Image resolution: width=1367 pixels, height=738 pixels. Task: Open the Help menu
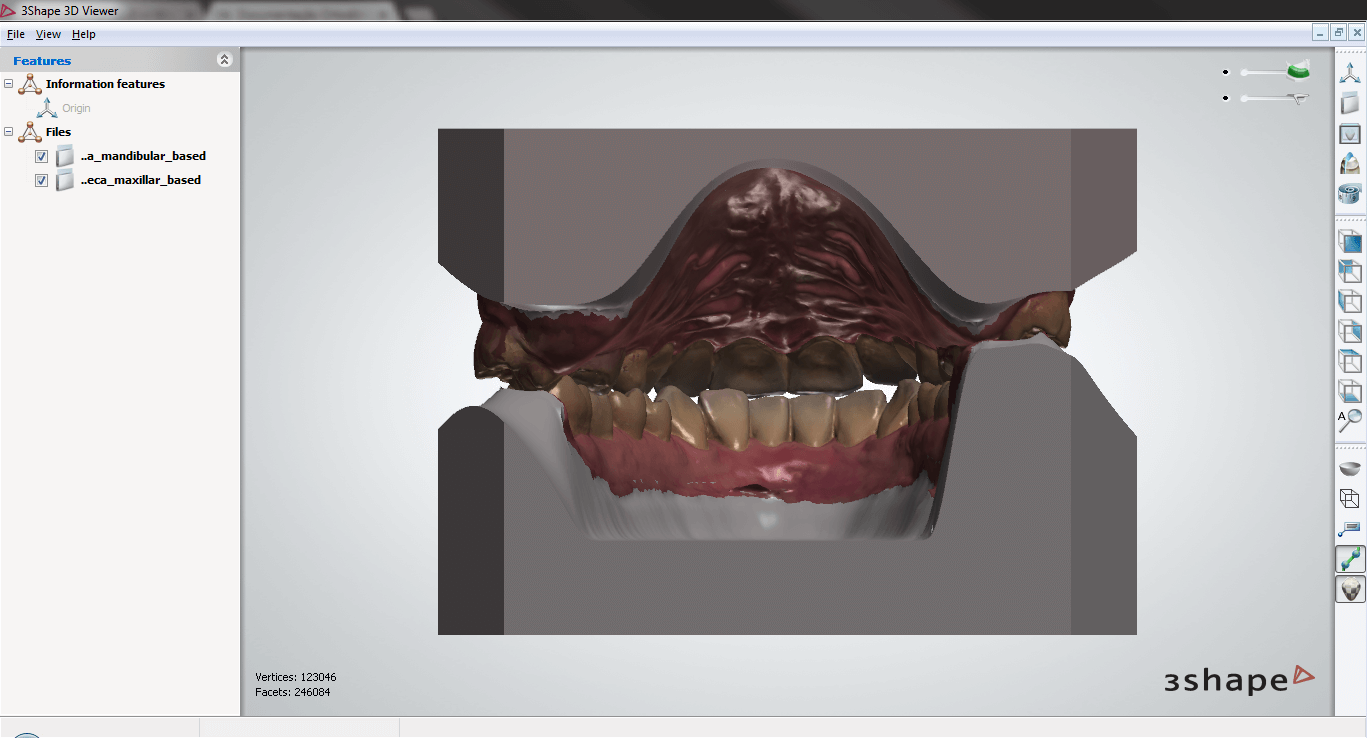[84, 34]
